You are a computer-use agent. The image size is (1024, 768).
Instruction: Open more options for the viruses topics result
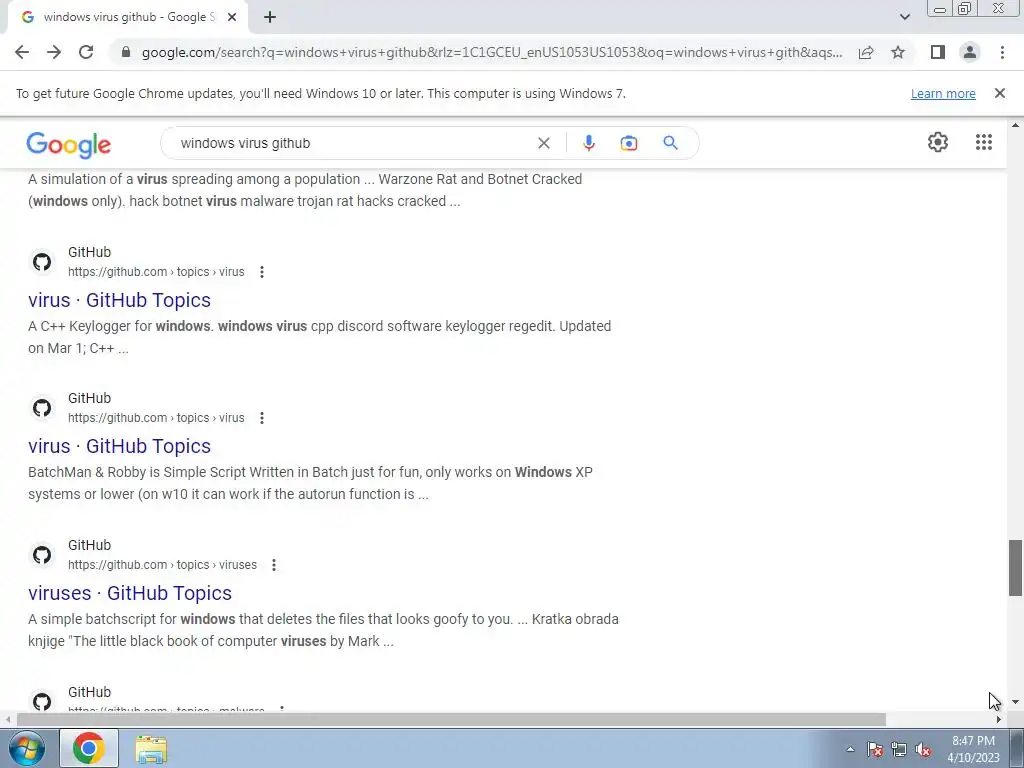(274, 565)
